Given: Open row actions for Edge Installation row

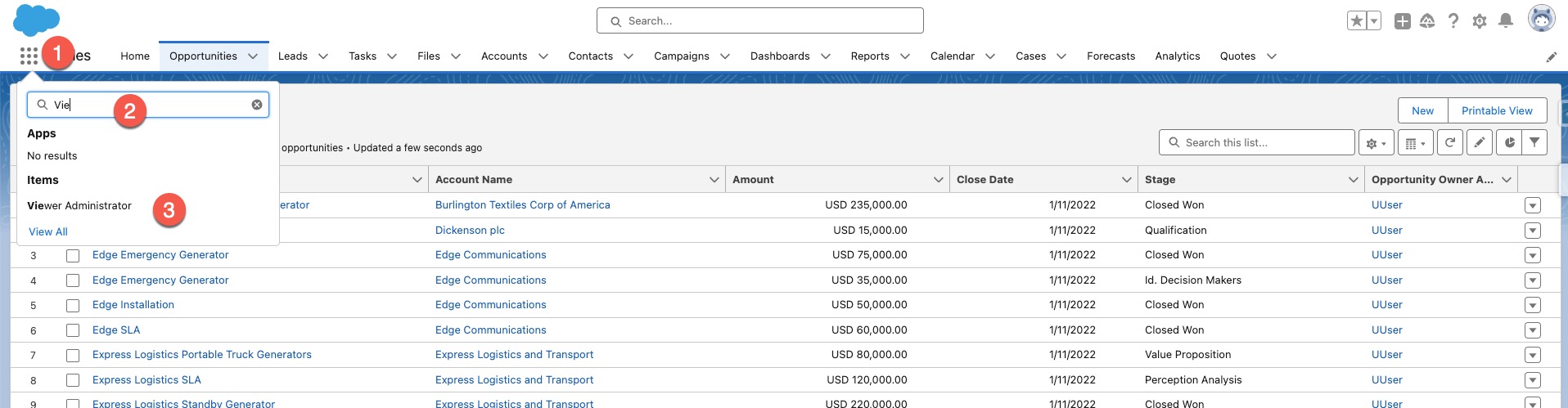Looking at the screenshot, I should 1533,305.
